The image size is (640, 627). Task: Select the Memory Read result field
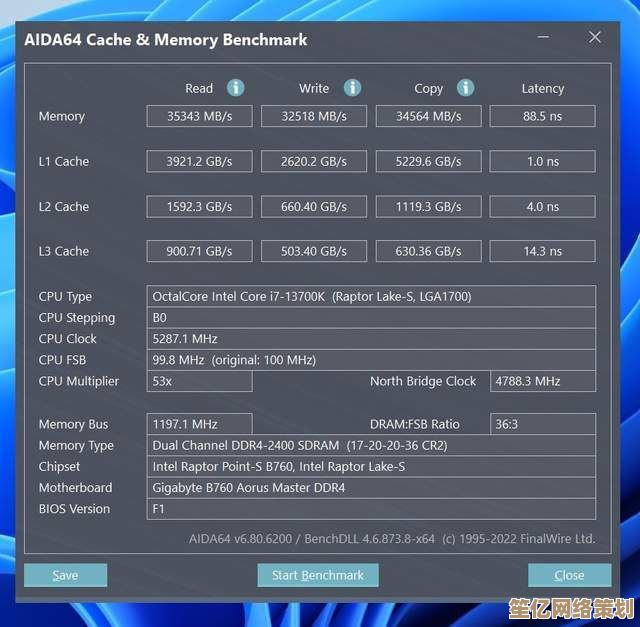point(199,117)
